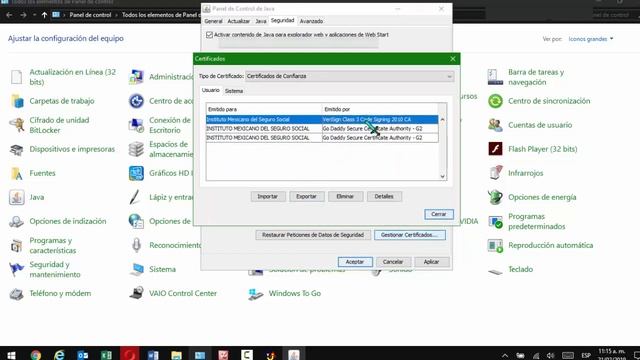This screenshot has height=360, width=640.
Task: Click the ESP language indicator in tray
Action: [586, 355]
